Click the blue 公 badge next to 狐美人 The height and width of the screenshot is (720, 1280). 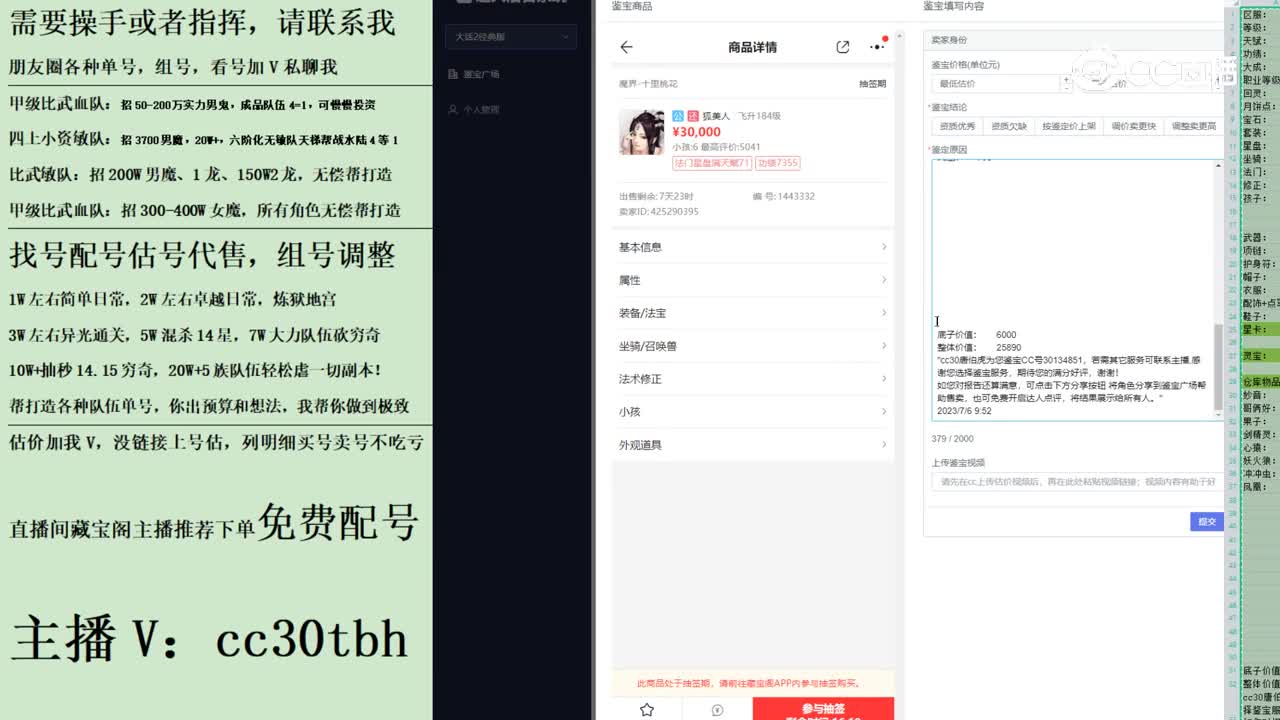[678, 115]
